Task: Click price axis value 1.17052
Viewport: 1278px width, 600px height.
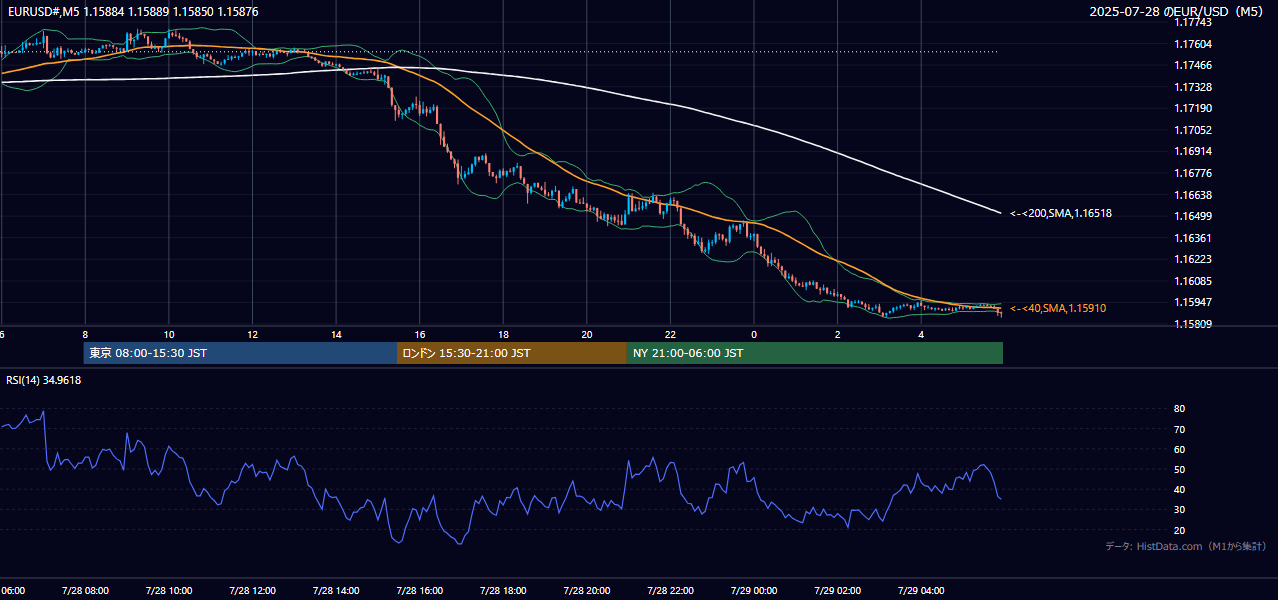Action: (x=1193, y=130)
